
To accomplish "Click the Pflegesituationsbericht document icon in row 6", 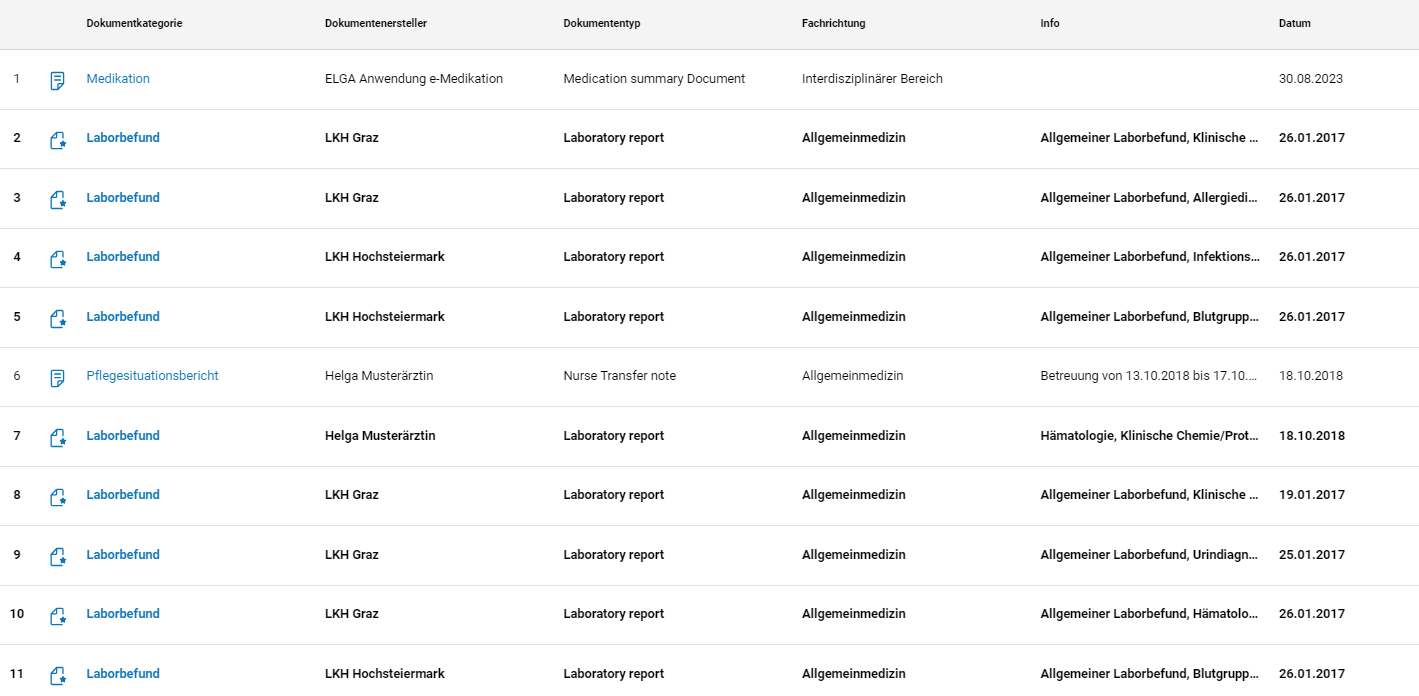I will [x=58, y=378].
